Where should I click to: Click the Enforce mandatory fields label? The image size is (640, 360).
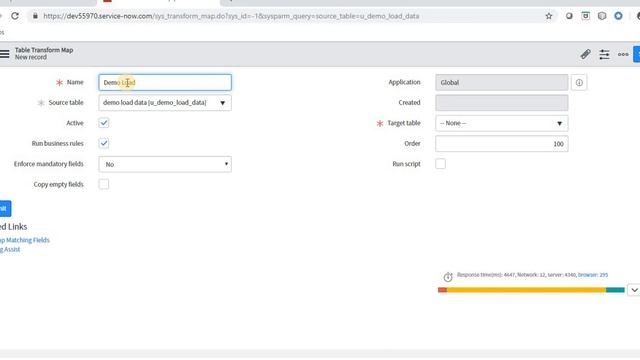(49, 164)
